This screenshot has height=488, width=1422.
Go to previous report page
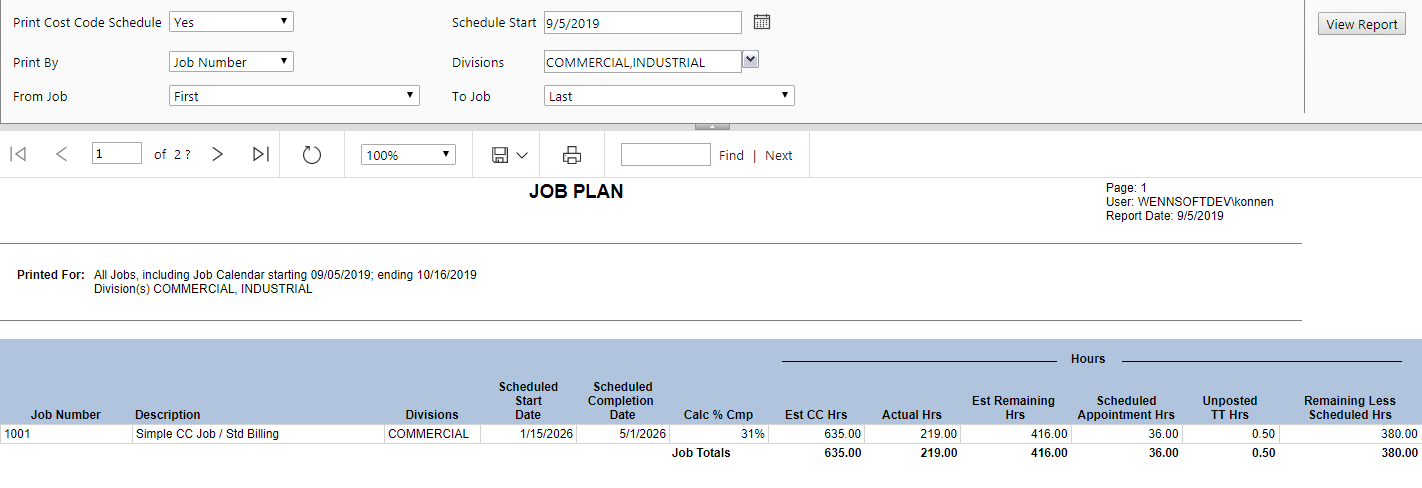[x=62, y=154]
